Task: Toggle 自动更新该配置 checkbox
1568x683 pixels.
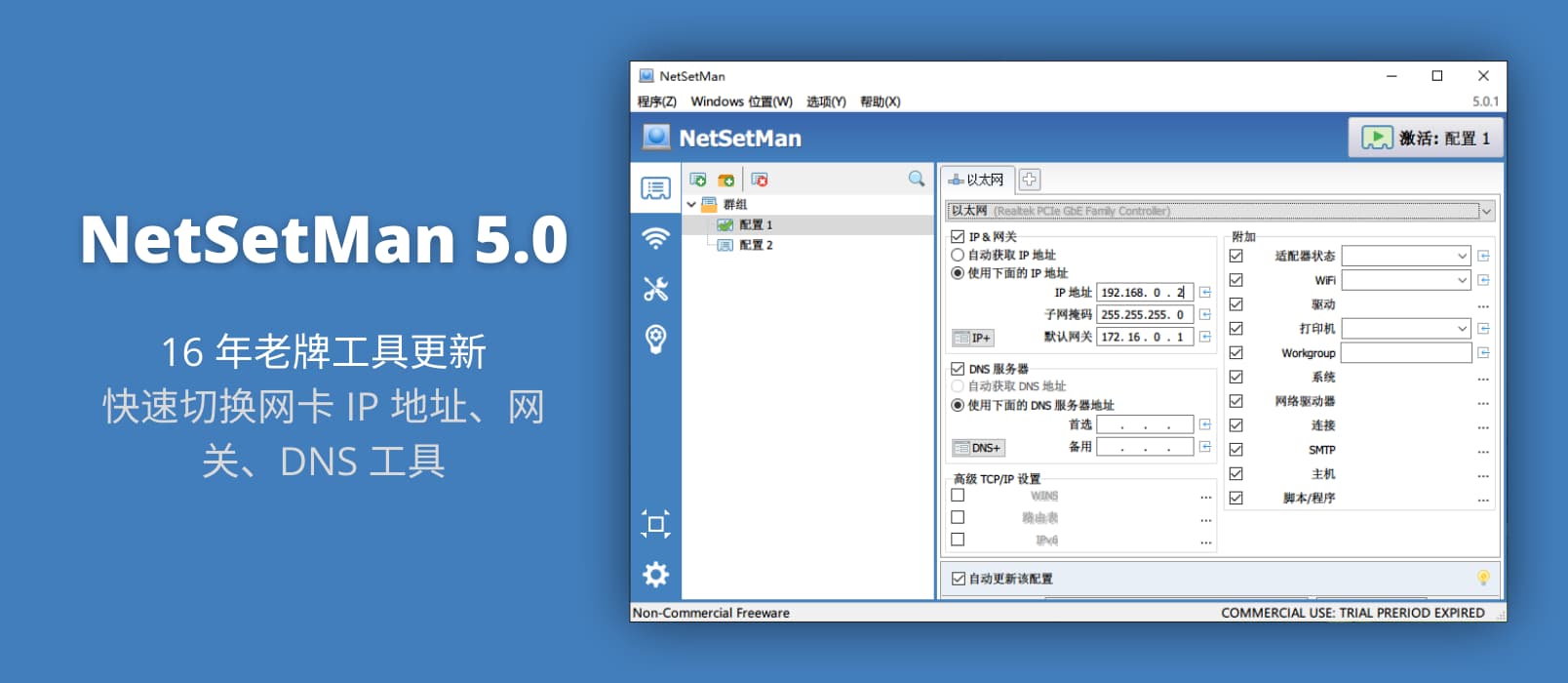Action: (959, 579)
